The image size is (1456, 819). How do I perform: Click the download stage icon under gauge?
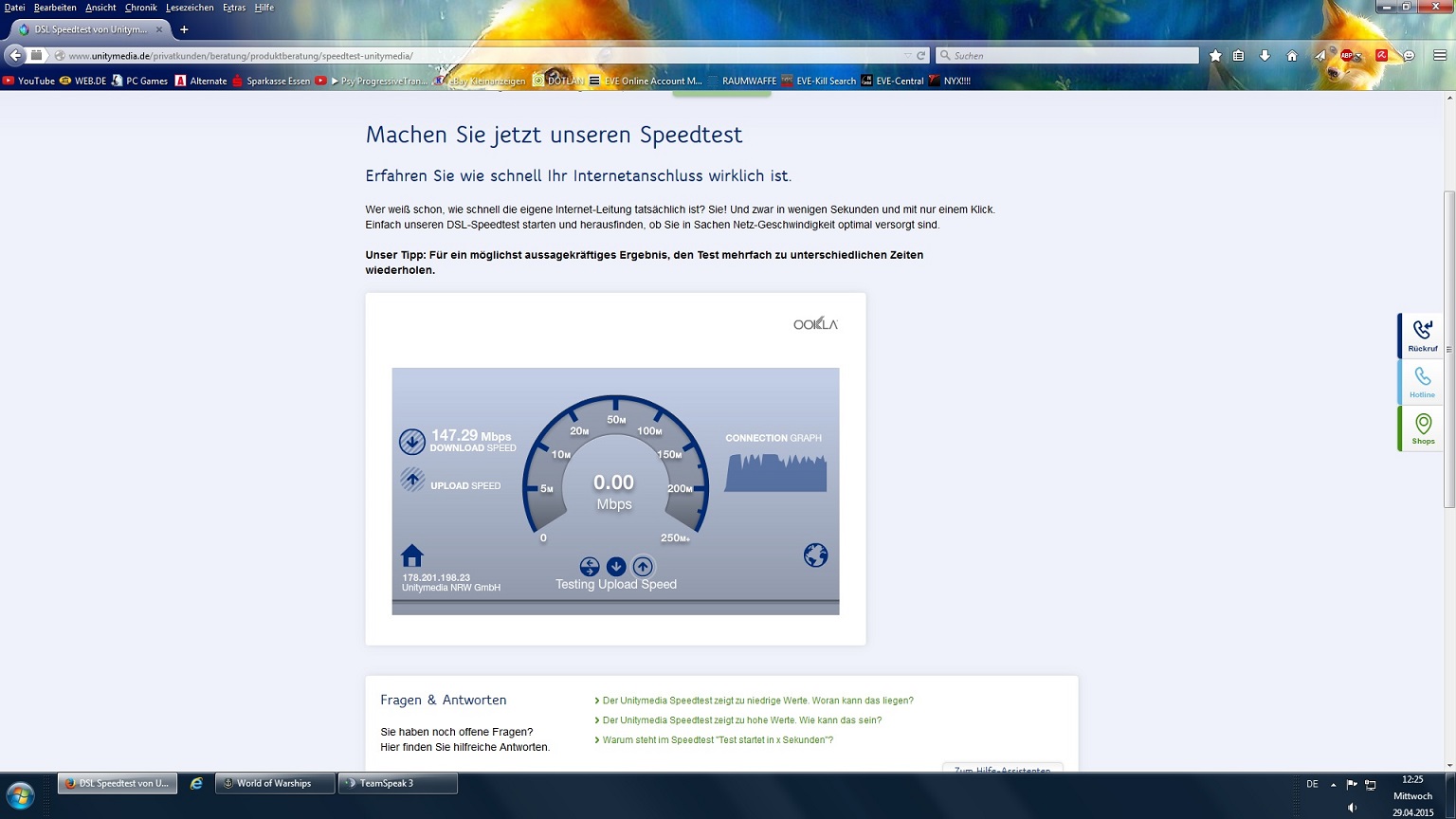pos(616,567)
